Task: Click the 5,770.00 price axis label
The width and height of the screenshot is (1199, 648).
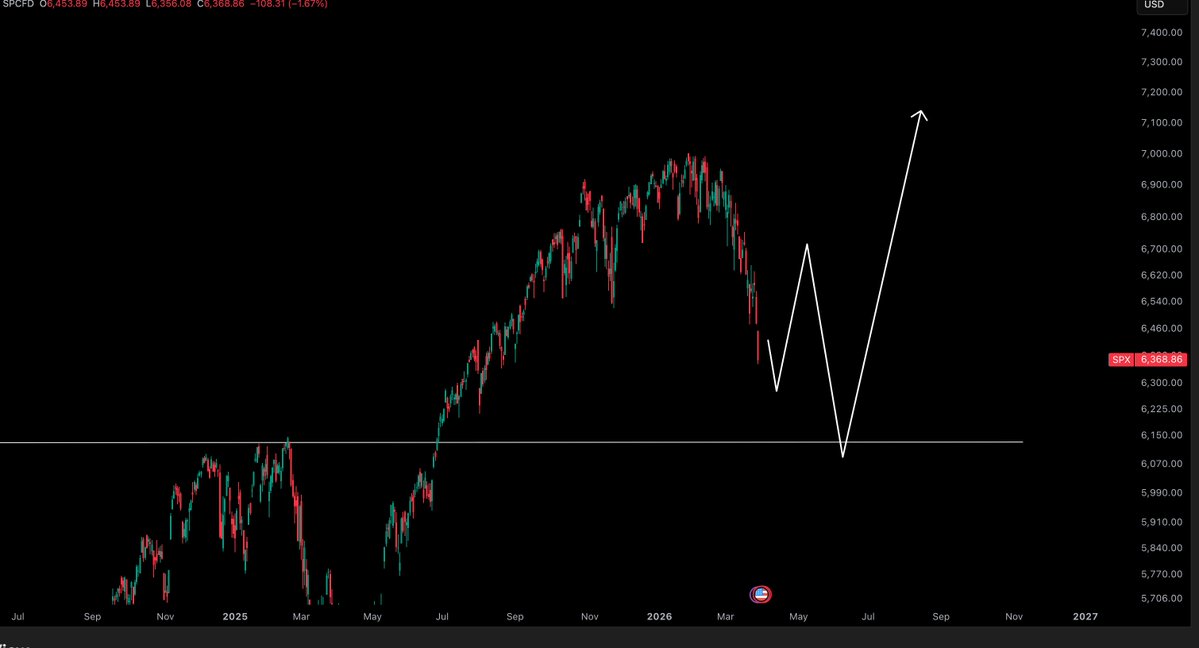Action: (1161, 575)
